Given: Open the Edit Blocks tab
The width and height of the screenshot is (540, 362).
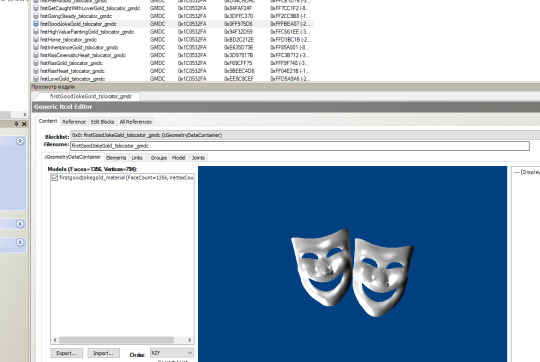Looking at the screenshot, I should click(102, 122).
